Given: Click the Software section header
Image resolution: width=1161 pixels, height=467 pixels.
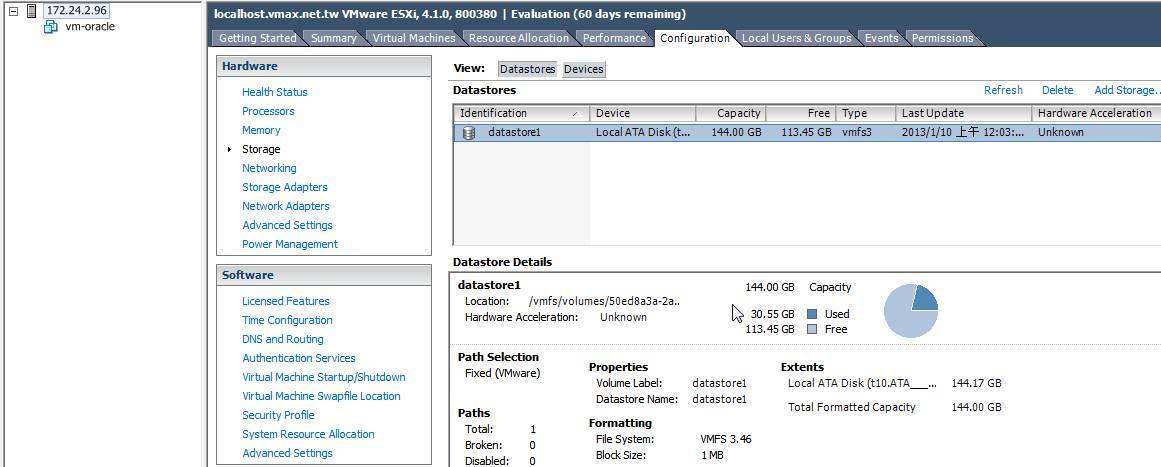Looking at the screenshot, I should click(x=324, y=275).
